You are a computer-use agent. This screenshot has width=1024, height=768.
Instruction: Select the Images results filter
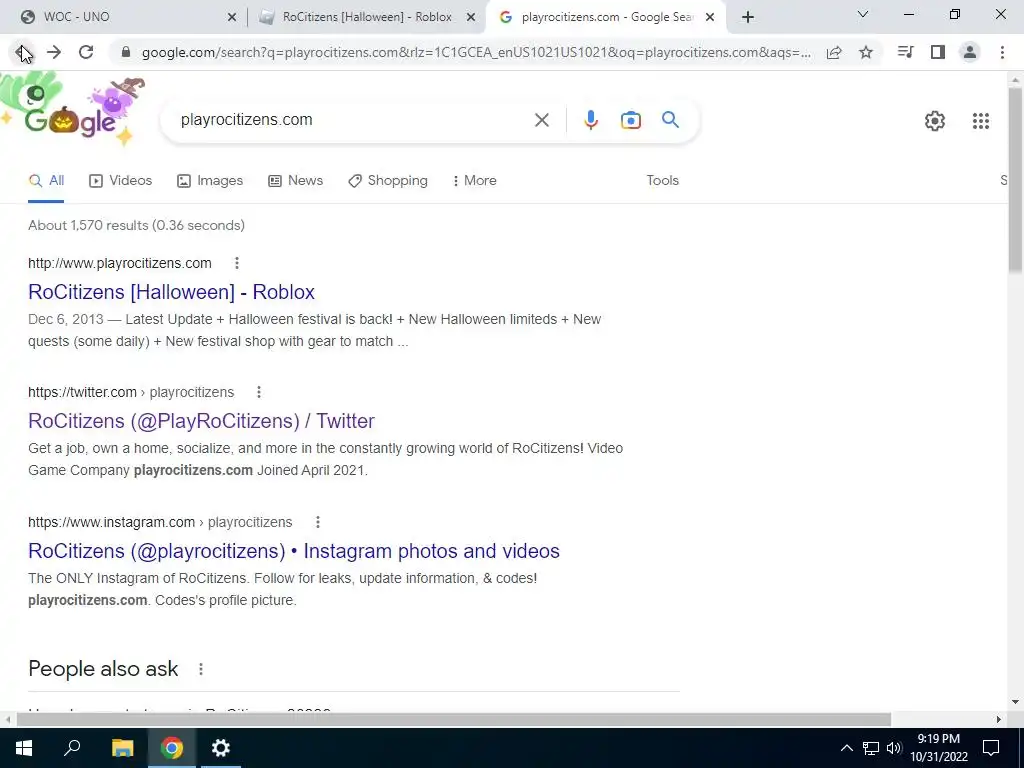(210, 181)
